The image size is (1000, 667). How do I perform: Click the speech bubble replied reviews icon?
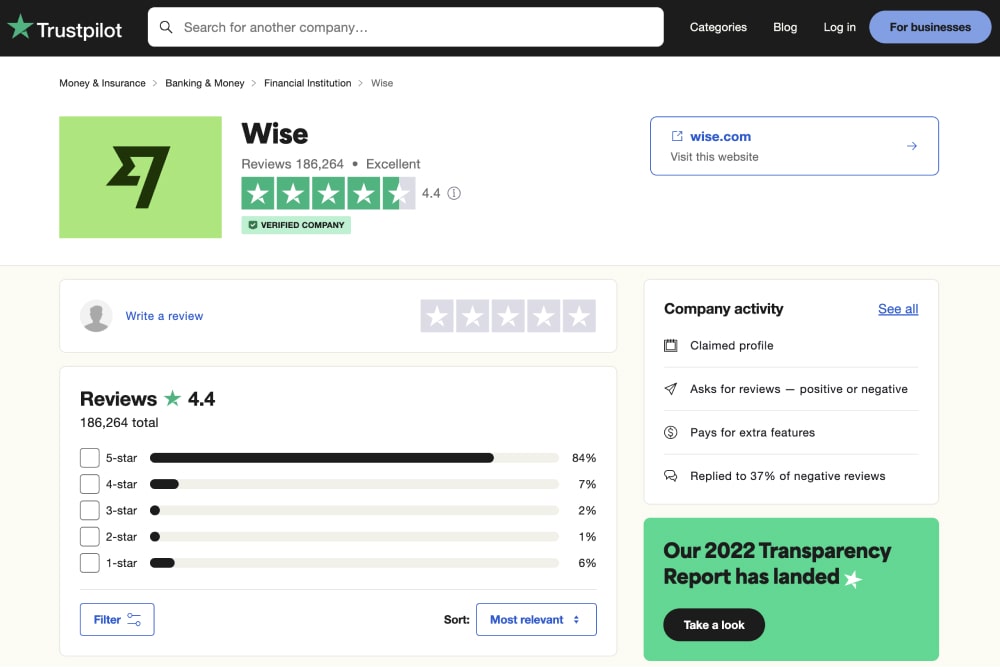click(671, 476)
